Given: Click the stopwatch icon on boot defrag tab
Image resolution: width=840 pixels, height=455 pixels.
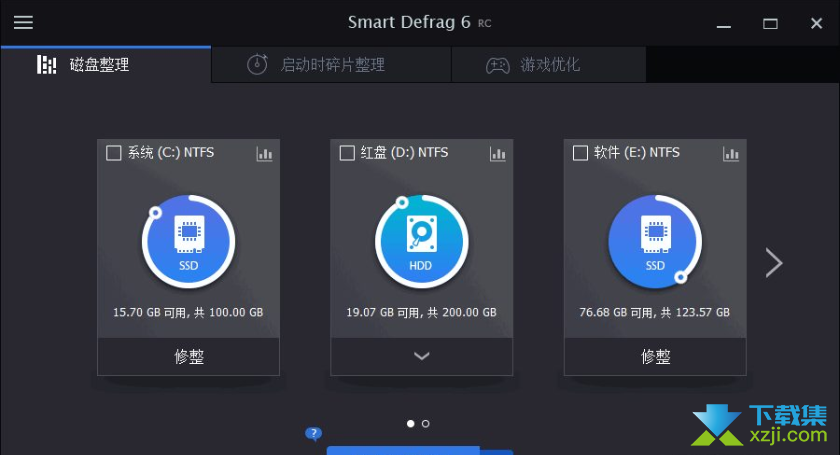Looking at the screenshot, I should click(257, 64).
